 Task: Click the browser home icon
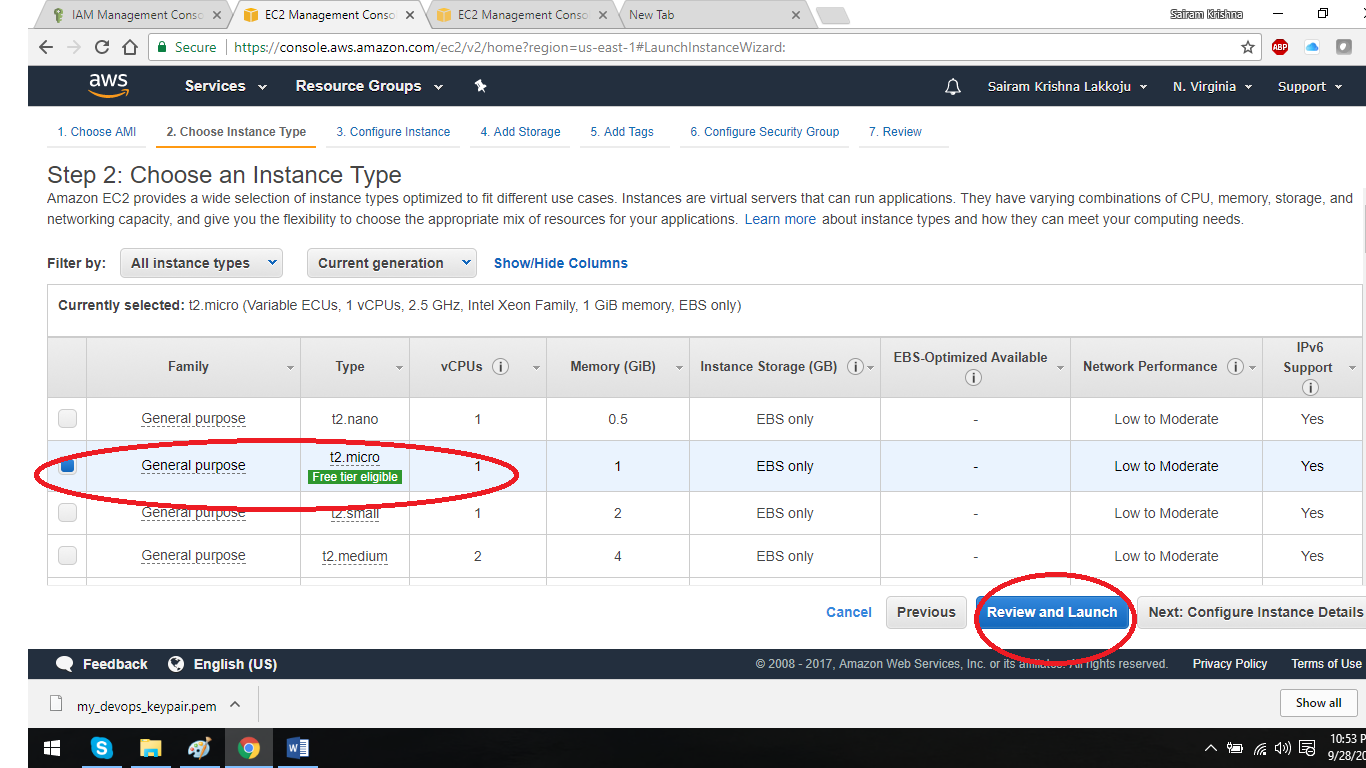click(x=130, y=47)
